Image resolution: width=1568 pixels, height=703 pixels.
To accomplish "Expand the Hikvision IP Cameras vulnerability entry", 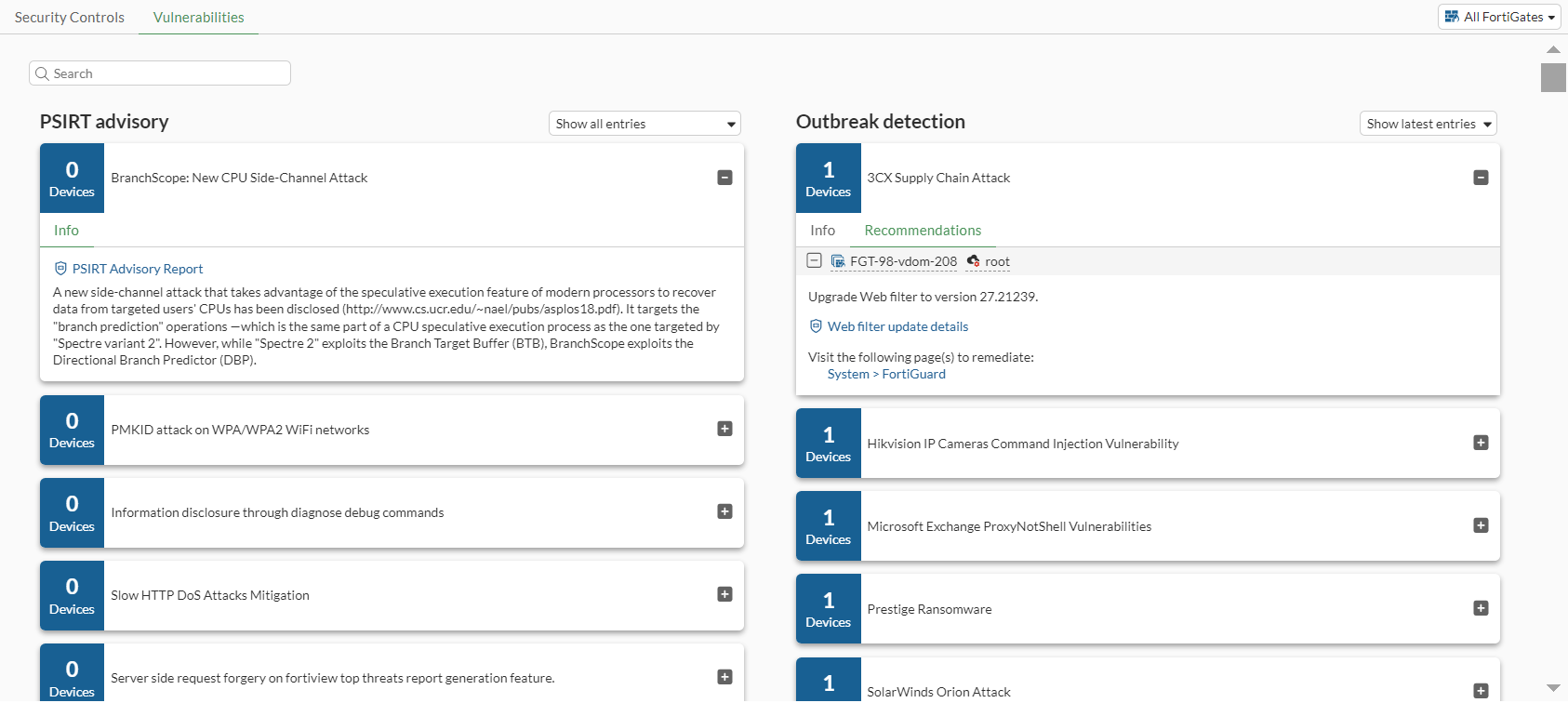I will [1481, 443].
